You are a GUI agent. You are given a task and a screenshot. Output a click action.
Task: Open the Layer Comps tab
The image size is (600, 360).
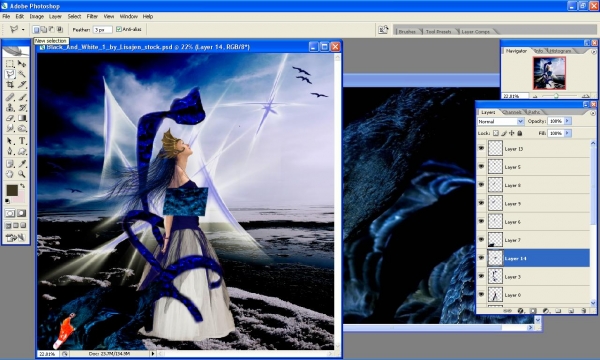click(475, 31)
